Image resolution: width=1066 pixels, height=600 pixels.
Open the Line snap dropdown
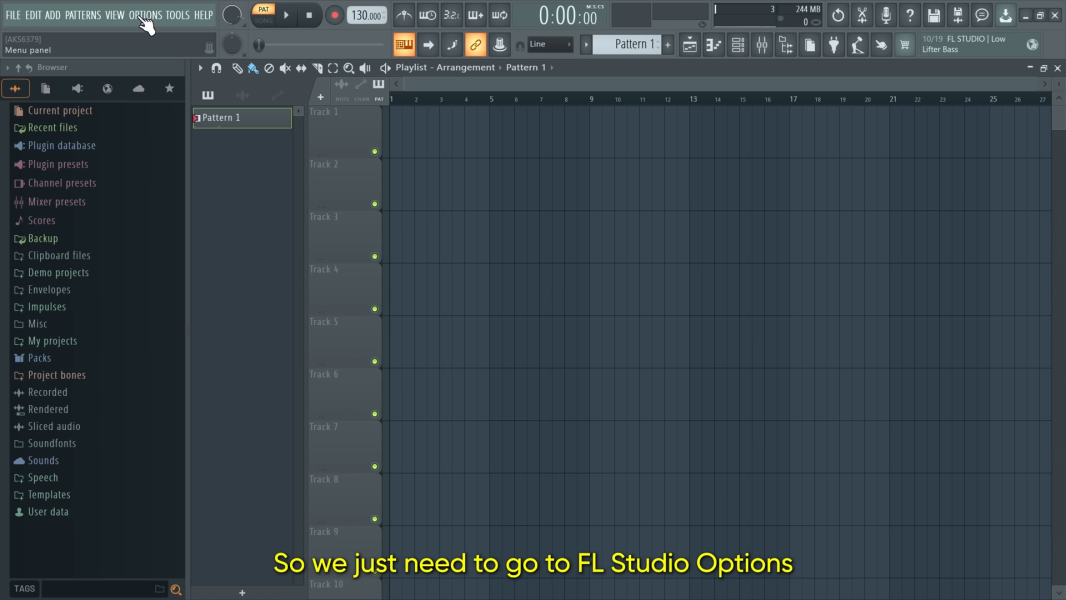(550, 44)
